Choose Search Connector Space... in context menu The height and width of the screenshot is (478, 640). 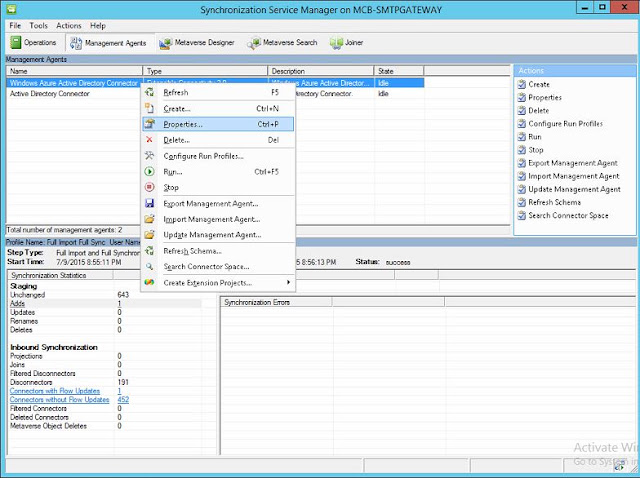pyautogui.click(x=218, y=267)
